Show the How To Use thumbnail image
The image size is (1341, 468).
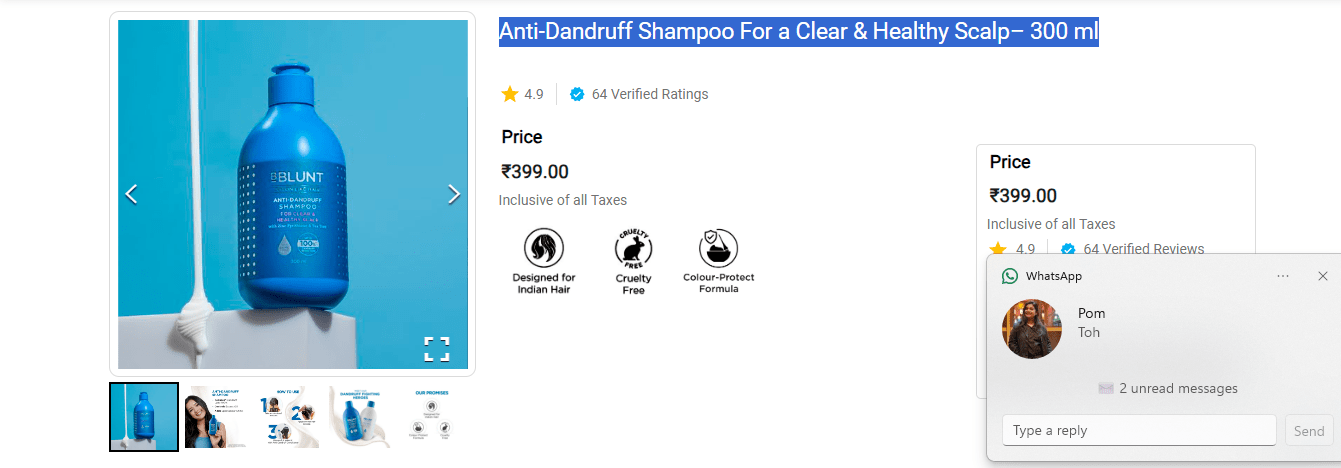click(288, 417)
